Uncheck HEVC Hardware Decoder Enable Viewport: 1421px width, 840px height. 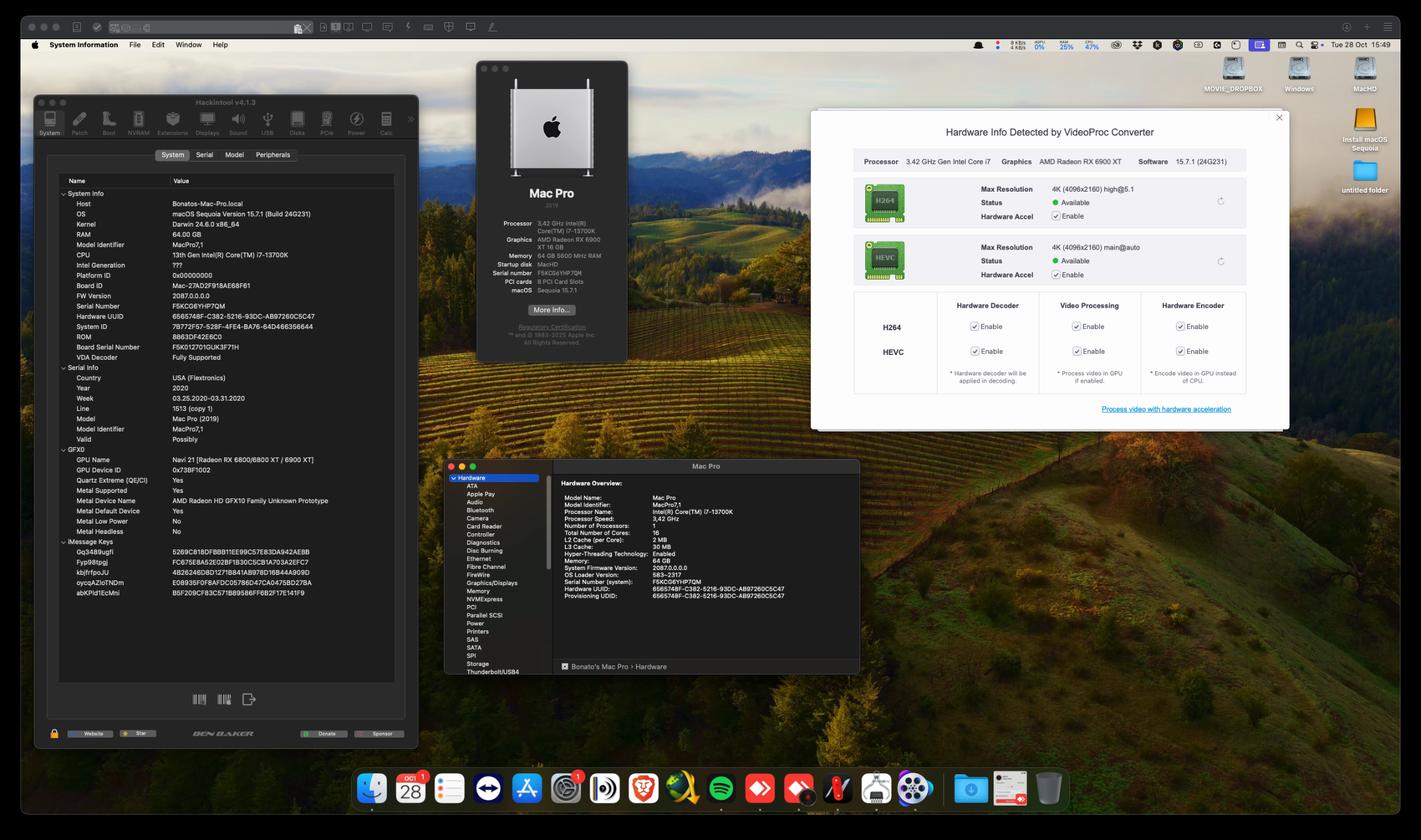974,351
